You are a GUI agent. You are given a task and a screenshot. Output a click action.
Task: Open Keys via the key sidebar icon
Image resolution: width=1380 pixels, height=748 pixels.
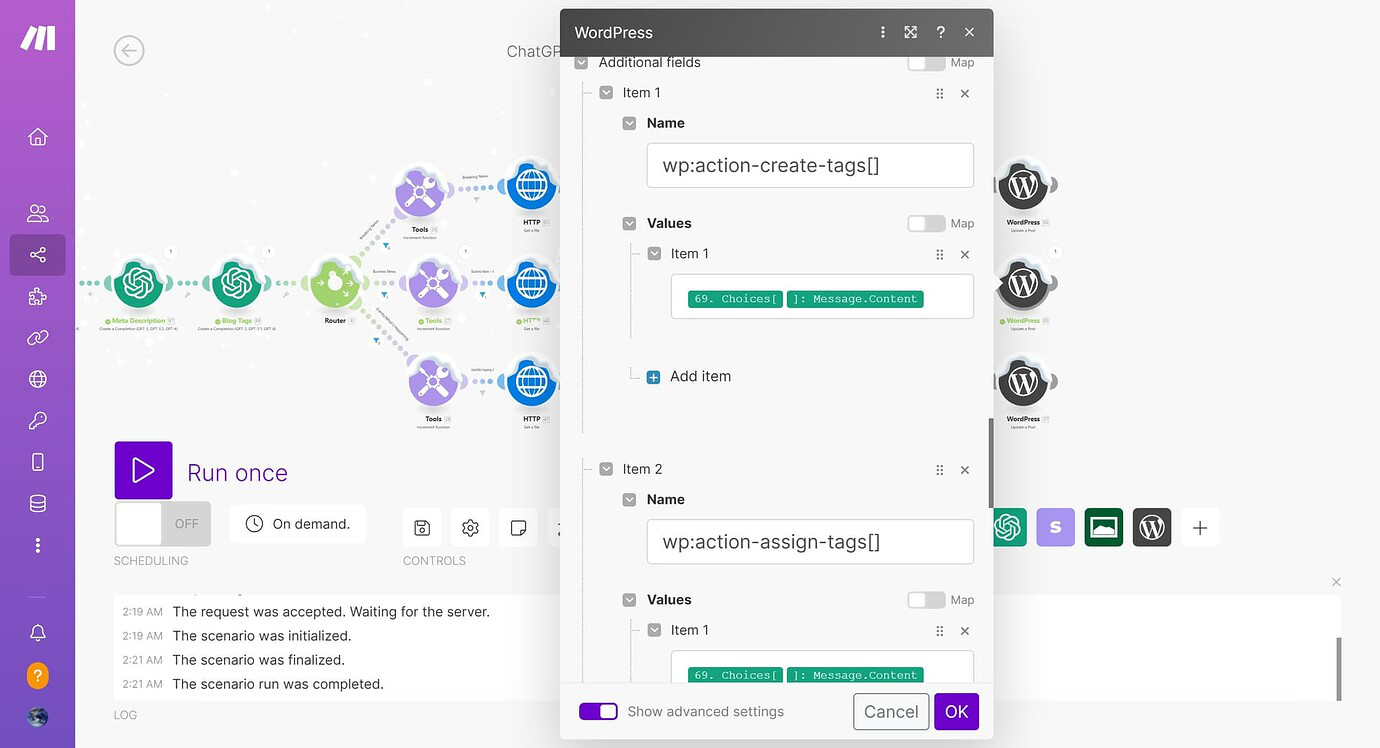(38, 421)
